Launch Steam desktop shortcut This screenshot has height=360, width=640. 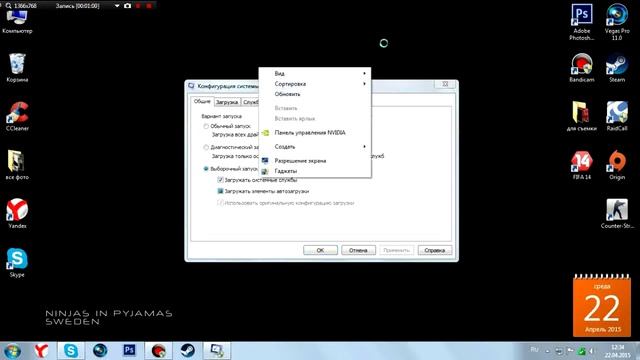pyautogui.click(x=617, y=68)
